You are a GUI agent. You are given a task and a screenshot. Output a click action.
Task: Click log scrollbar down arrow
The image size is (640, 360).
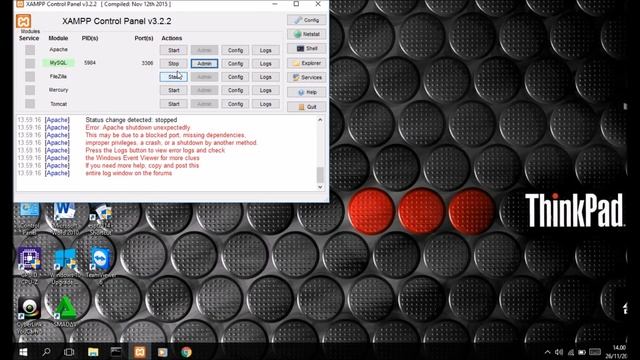[x=320, y=187]
